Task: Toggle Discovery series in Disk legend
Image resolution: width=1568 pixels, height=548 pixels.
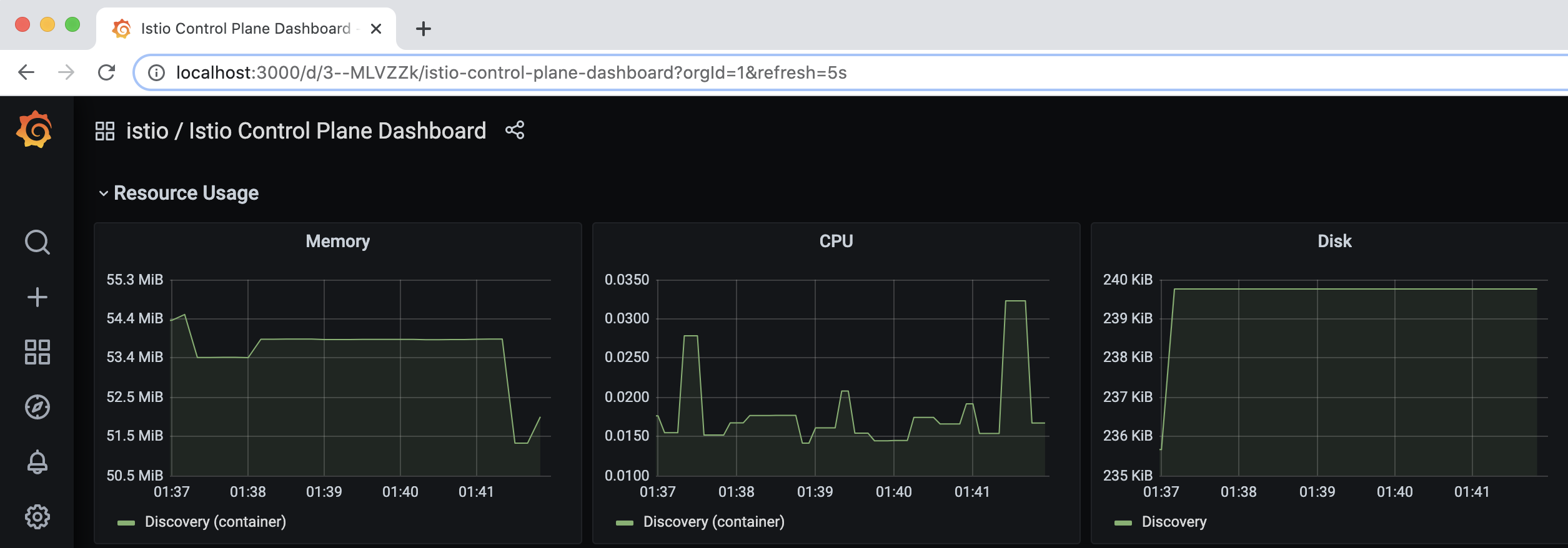Action: [x=1174, y=522]
